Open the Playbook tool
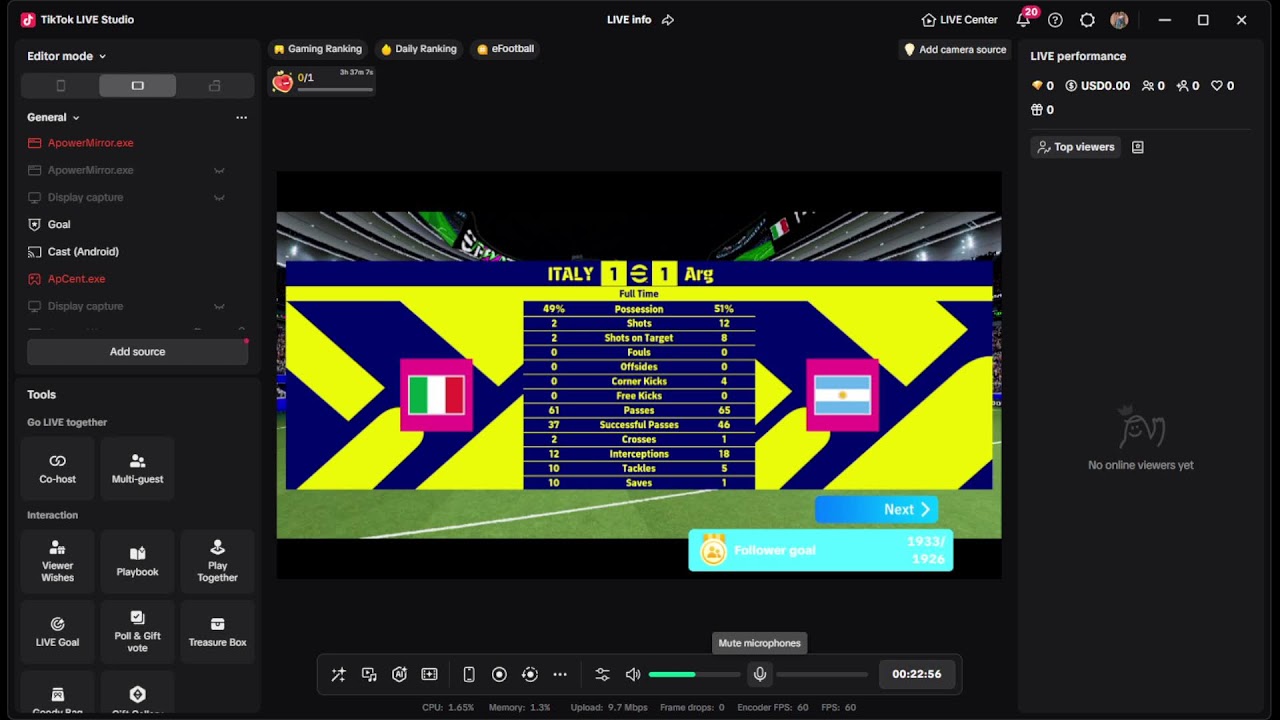 click(x=138, y=561)
